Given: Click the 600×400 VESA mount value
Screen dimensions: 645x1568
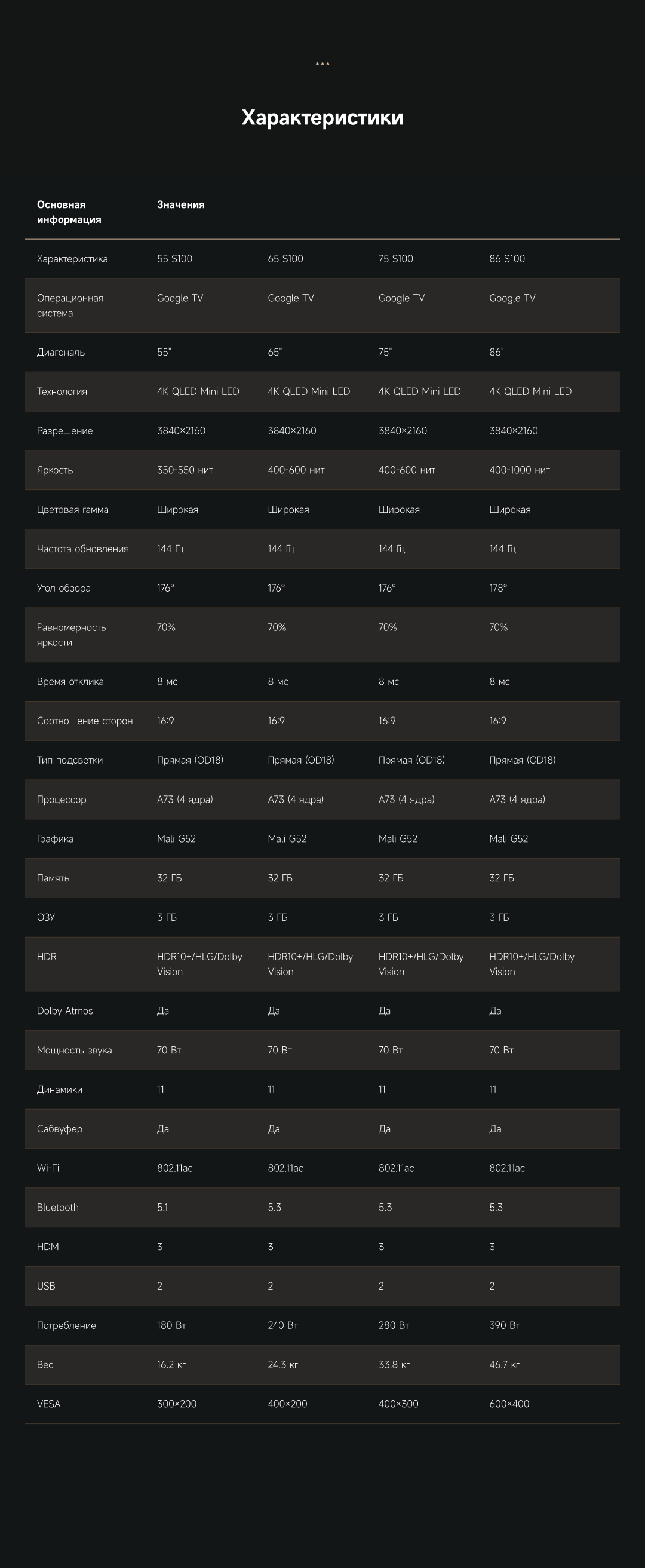Looking at the screenshot, I should click(509, 1404).
